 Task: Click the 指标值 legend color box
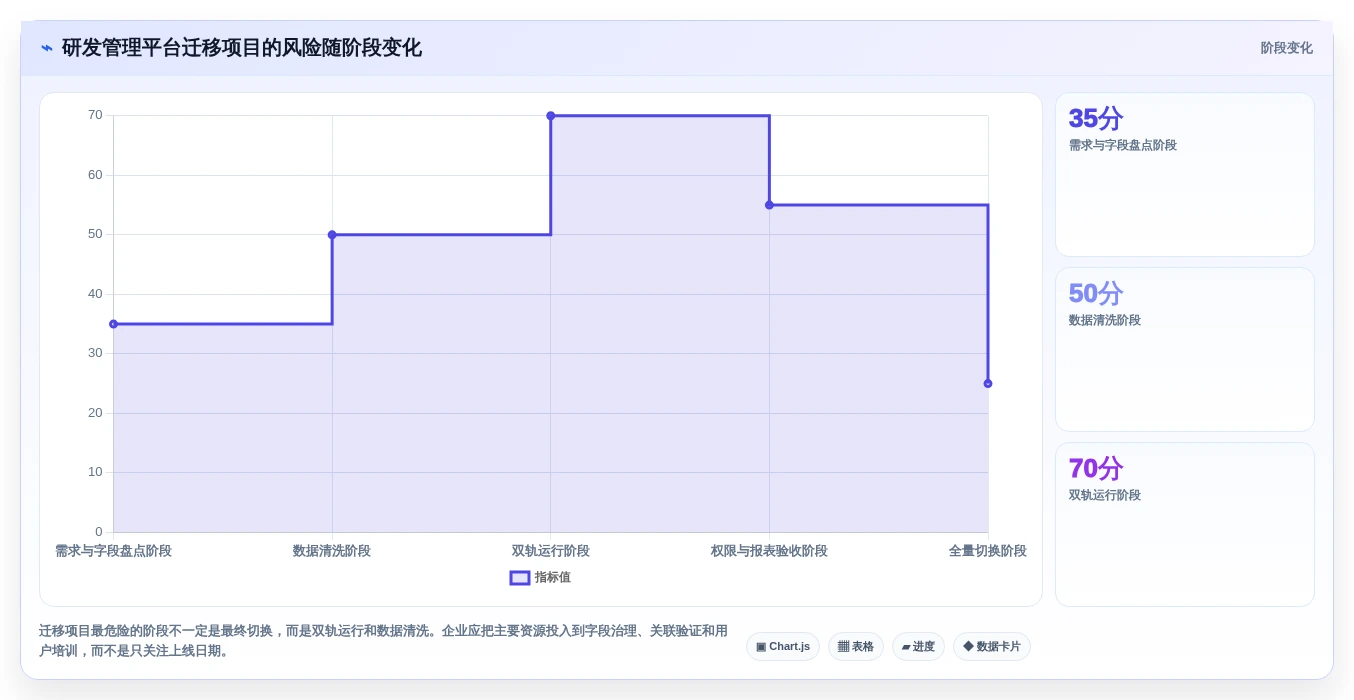pos(520,577)
